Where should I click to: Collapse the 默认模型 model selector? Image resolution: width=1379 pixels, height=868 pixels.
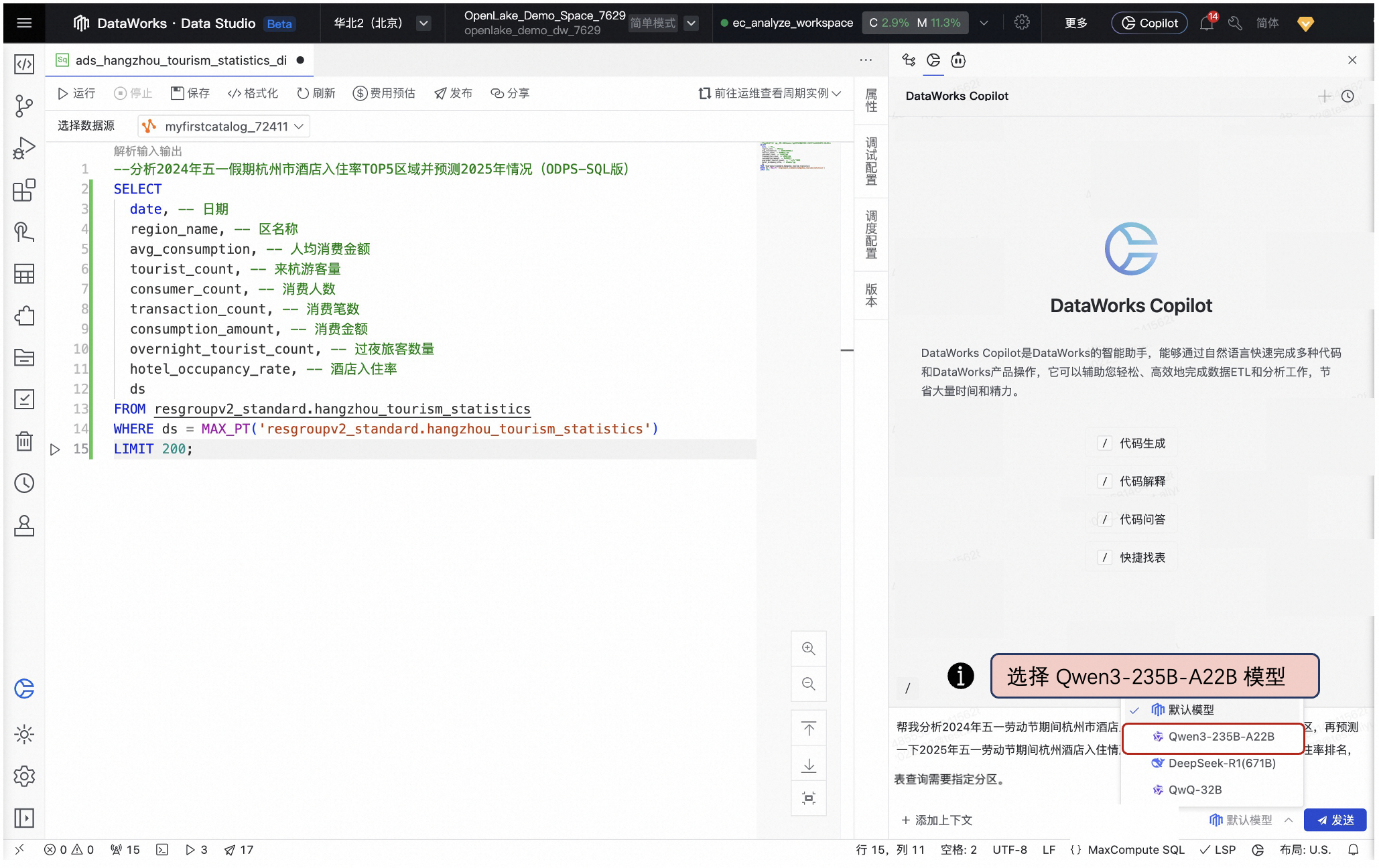[1250, 820]
